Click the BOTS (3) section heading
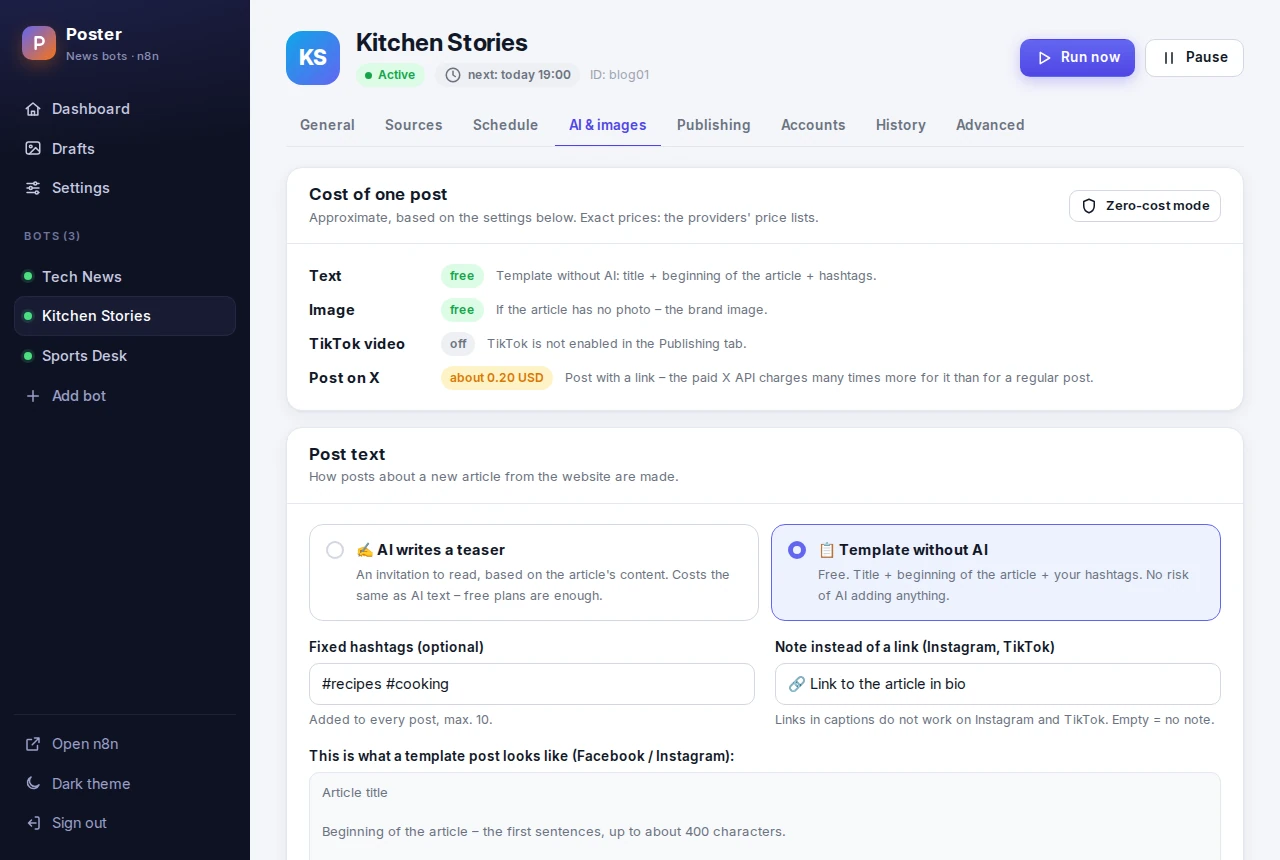 click(52, 236)
